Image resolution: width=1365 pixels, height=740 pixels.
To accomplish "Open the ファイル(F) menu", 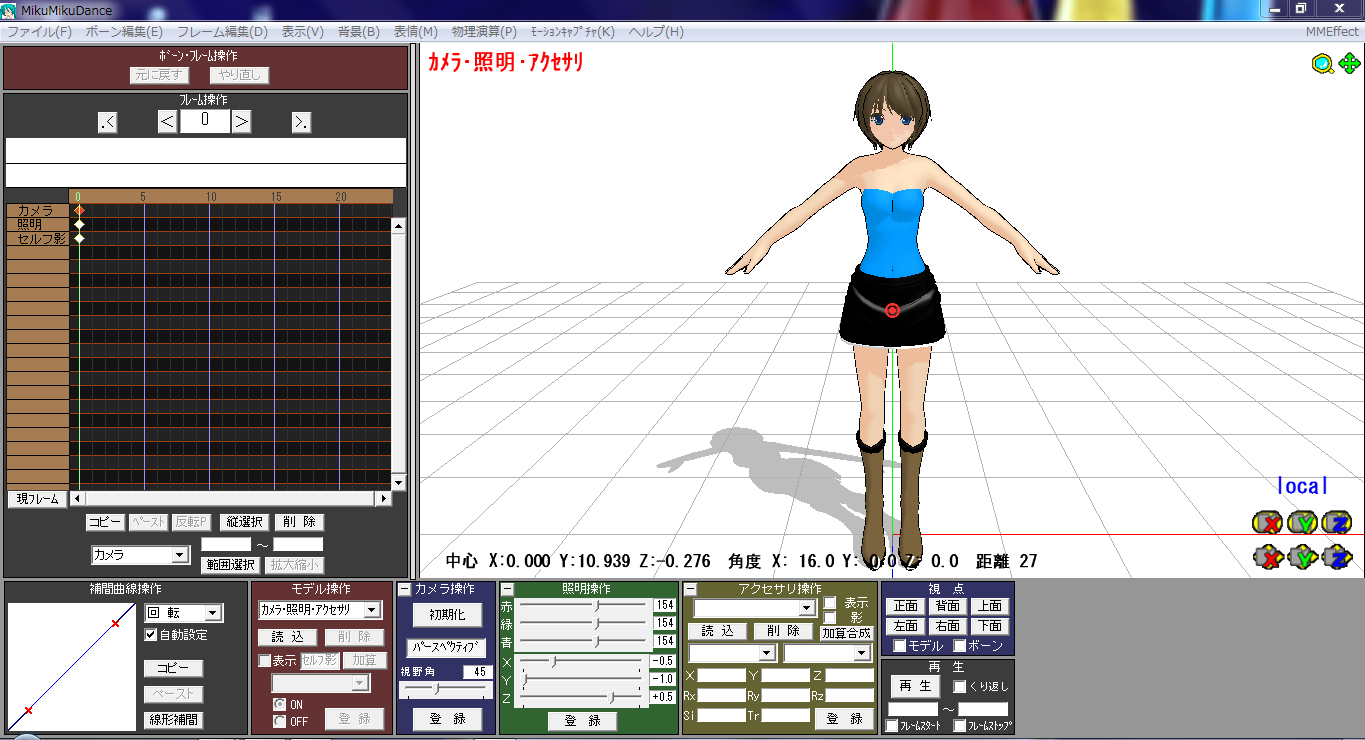I will pyautogui.click(x=39, y=32).
